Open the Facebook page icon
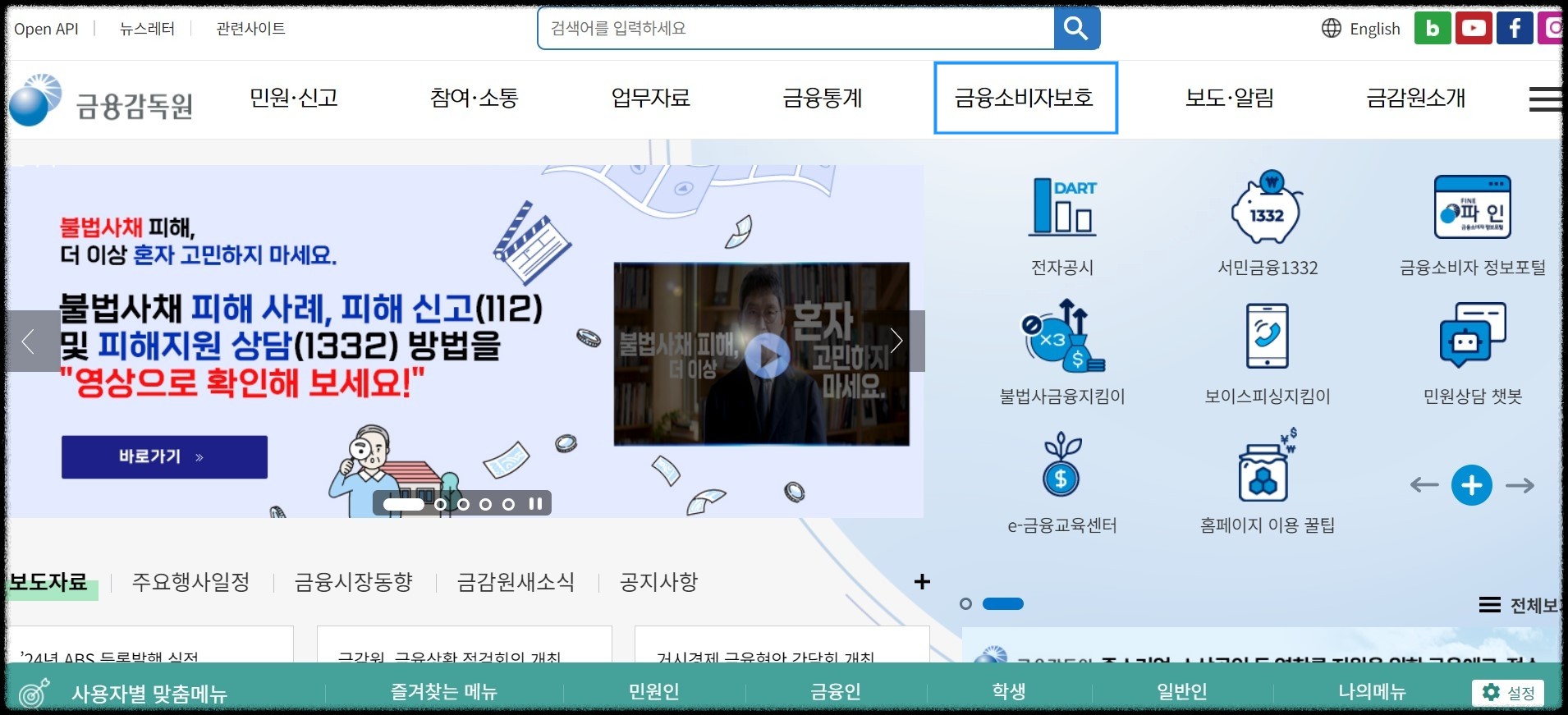 (1515, 29)
